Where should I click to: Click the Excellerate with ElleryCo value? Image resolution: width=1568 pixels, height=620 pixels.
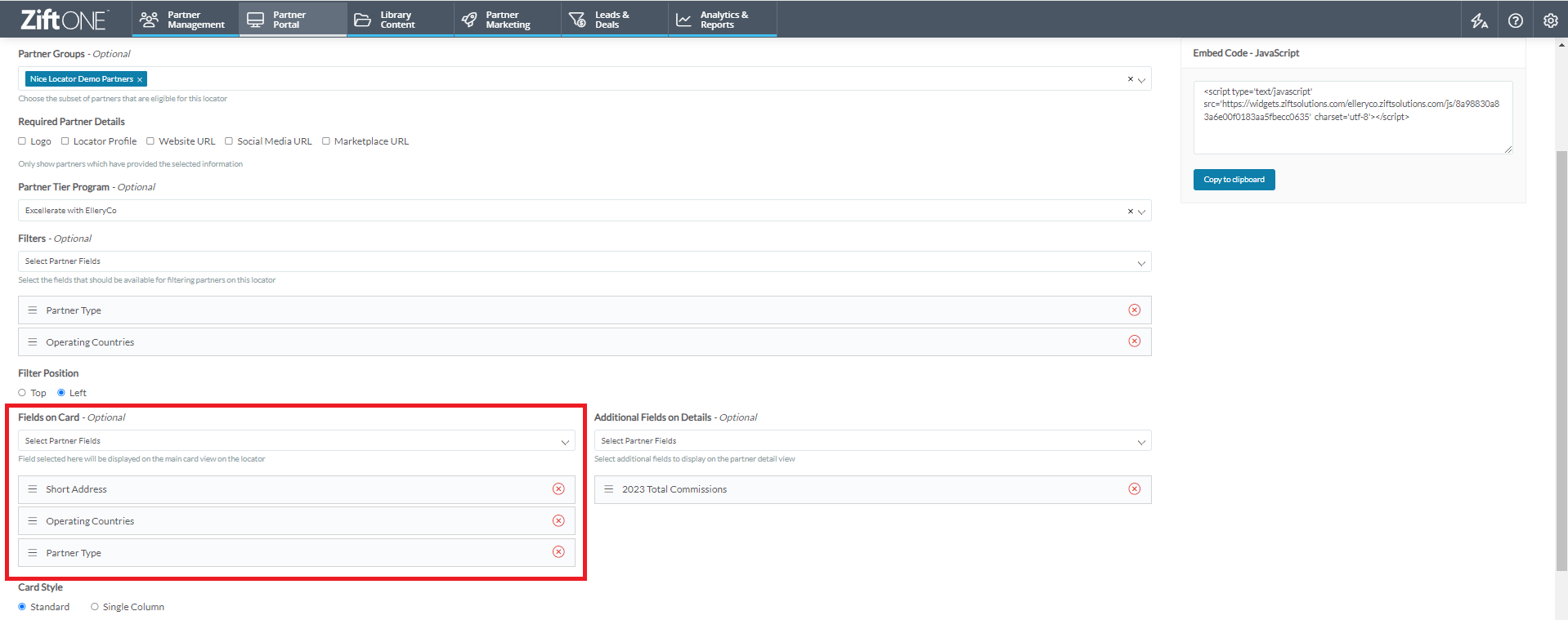70,211
